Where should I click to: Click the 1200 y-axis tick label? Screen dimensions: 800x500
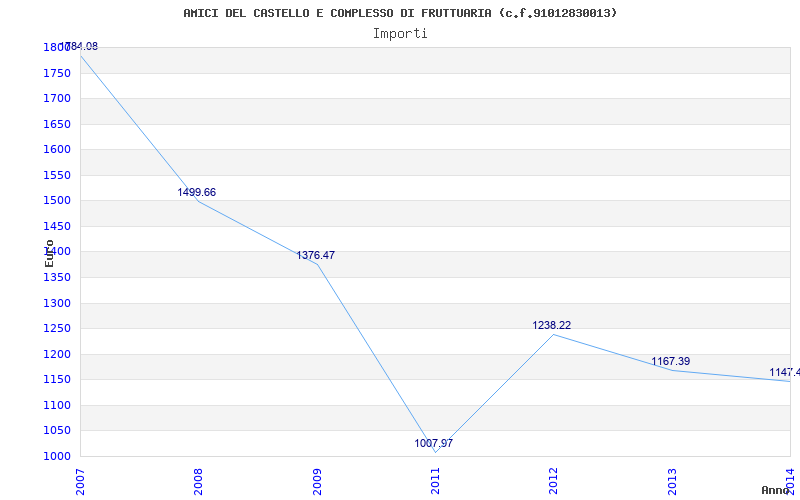(57, 354)
